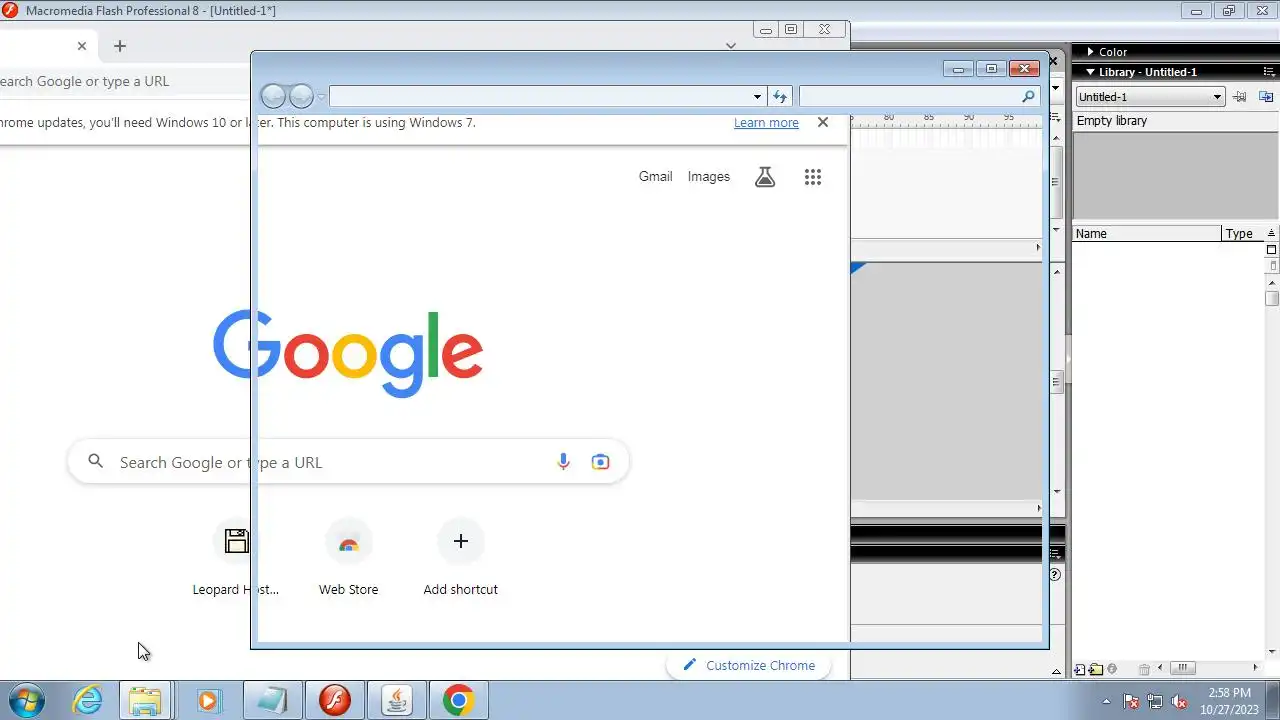Click the Windows Start orb
This screenshot has width=1280, height=720.
click(27, 700)
